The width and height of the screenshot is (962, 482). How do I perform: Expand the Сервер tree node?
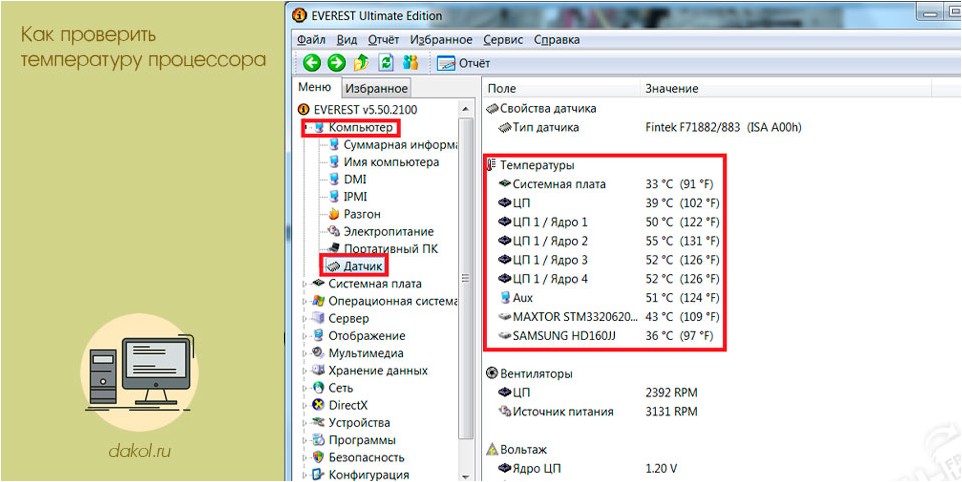click(306, 318)
